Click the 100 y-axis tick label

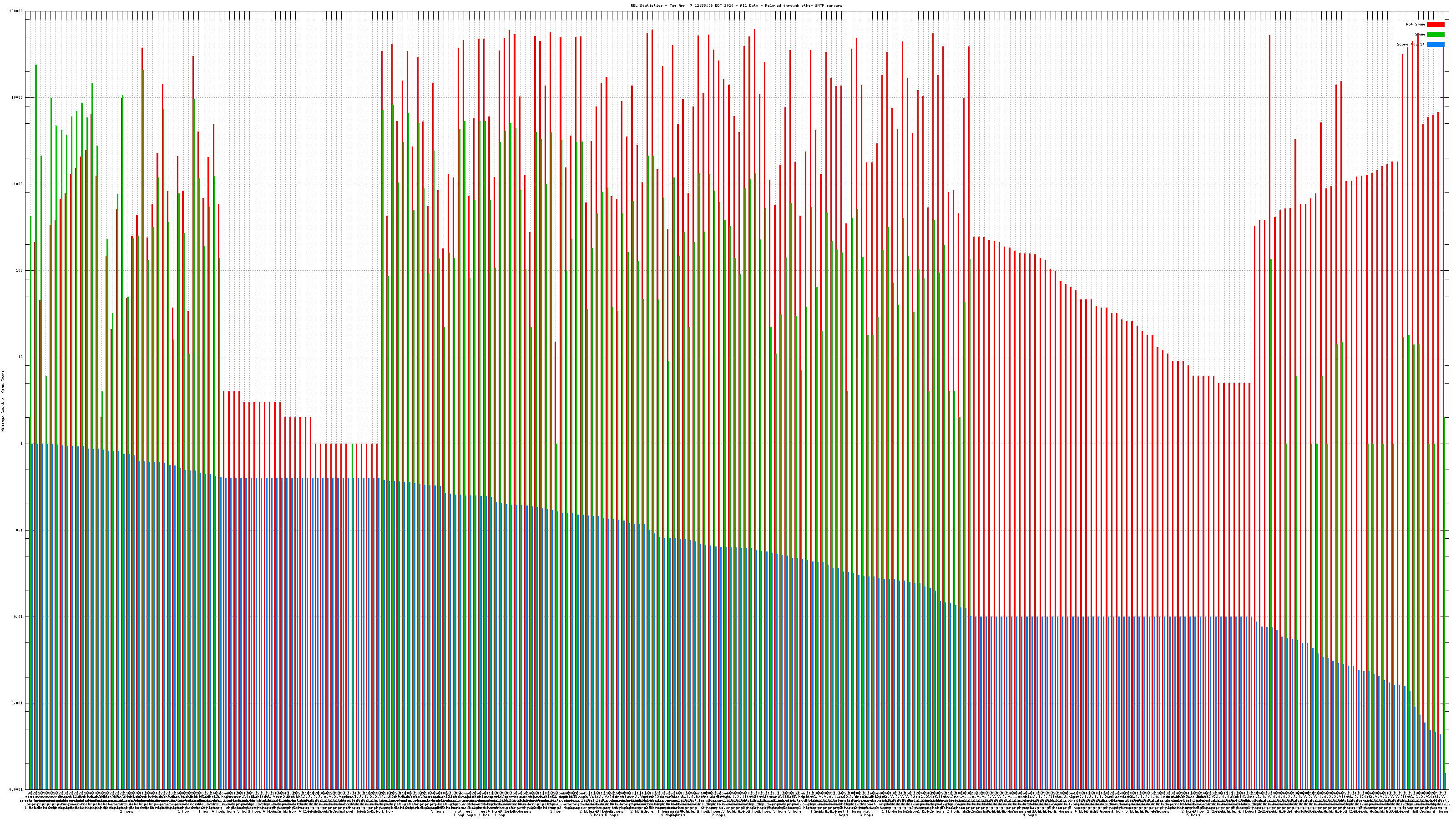click(x=19, y=271)
